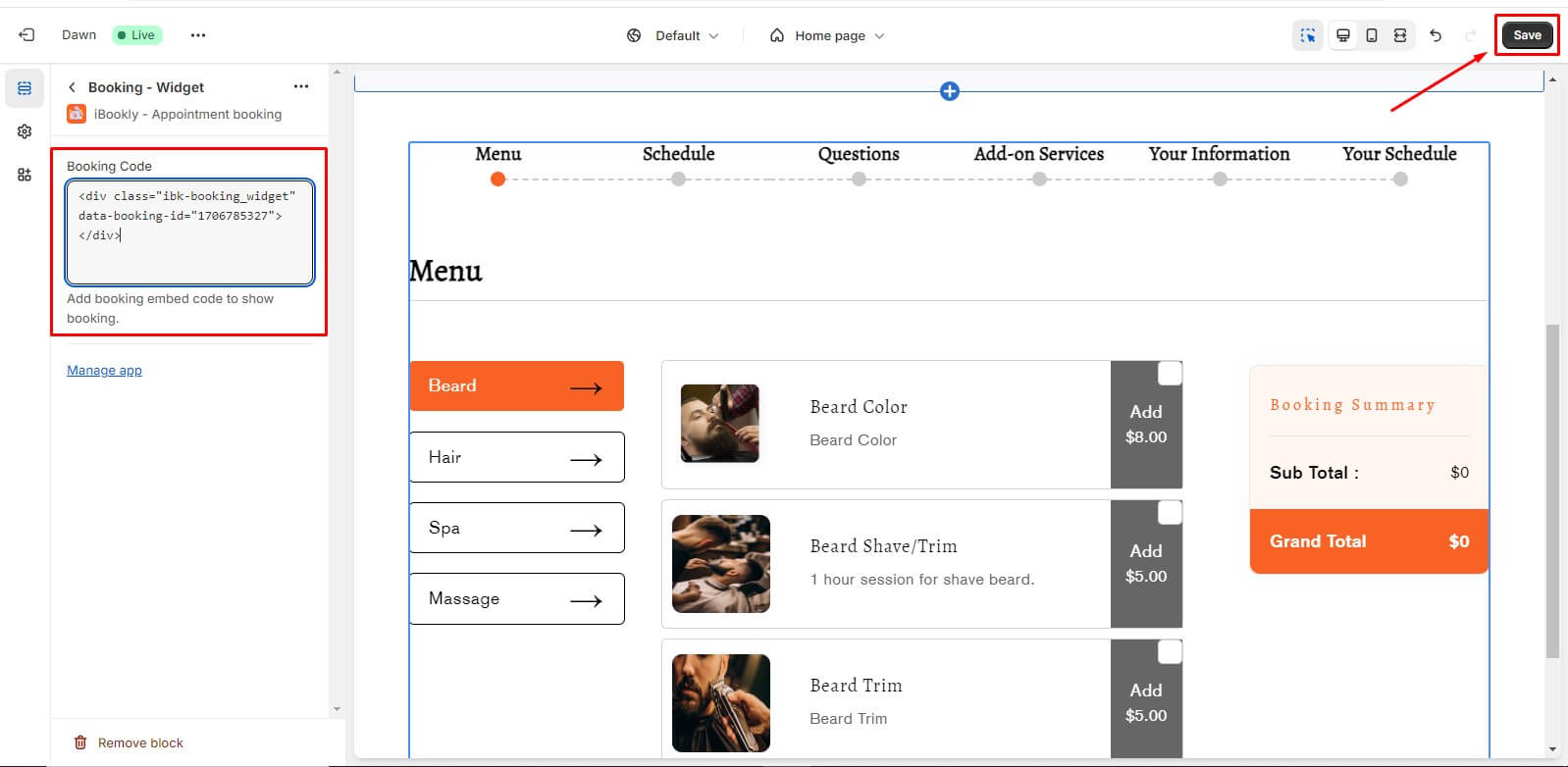Image resolution: width=1568 pixels, height=767 pixels.
Task: Click the exit editor icon
Action: (26, 35)
